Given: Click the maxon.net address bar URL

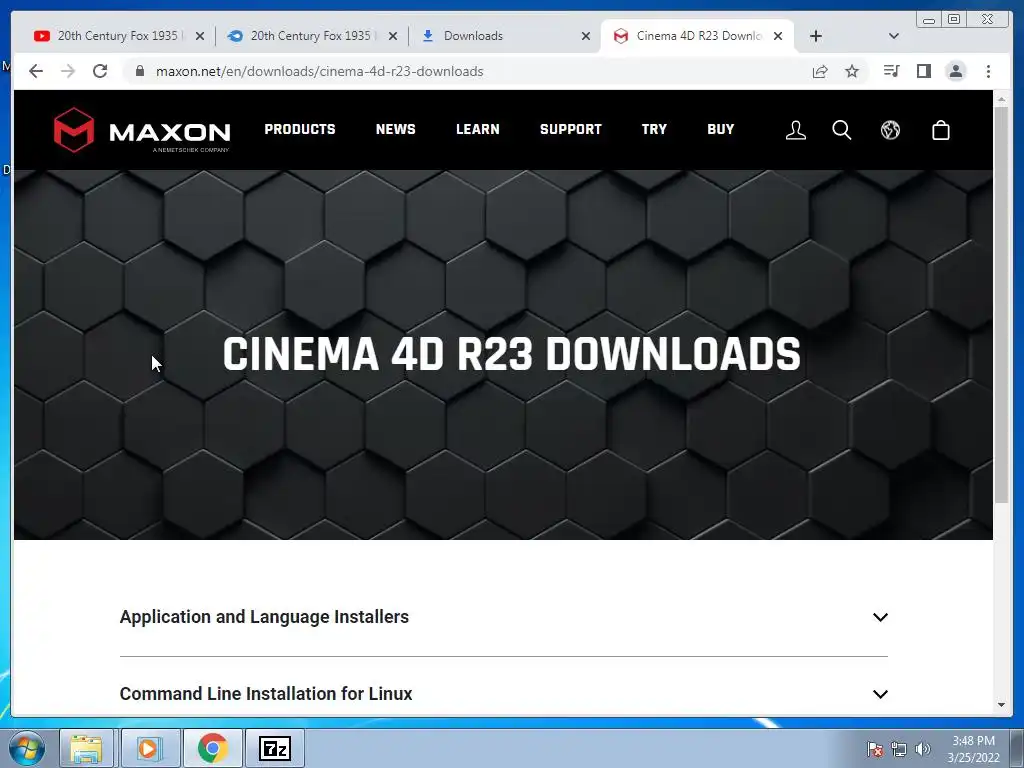Looking at the screenshot, I should tap(319, 71).
